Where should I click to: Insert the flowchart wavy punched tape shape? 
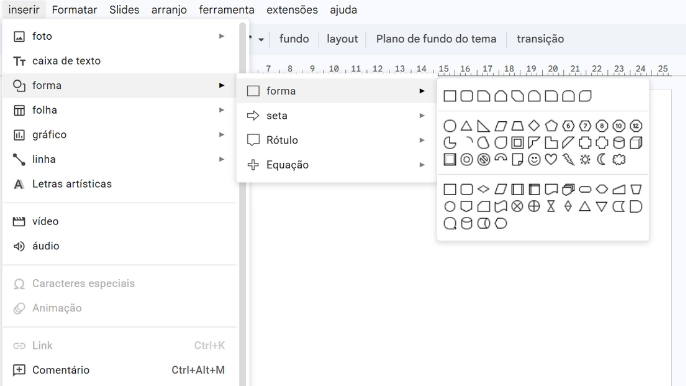[500, 206]
